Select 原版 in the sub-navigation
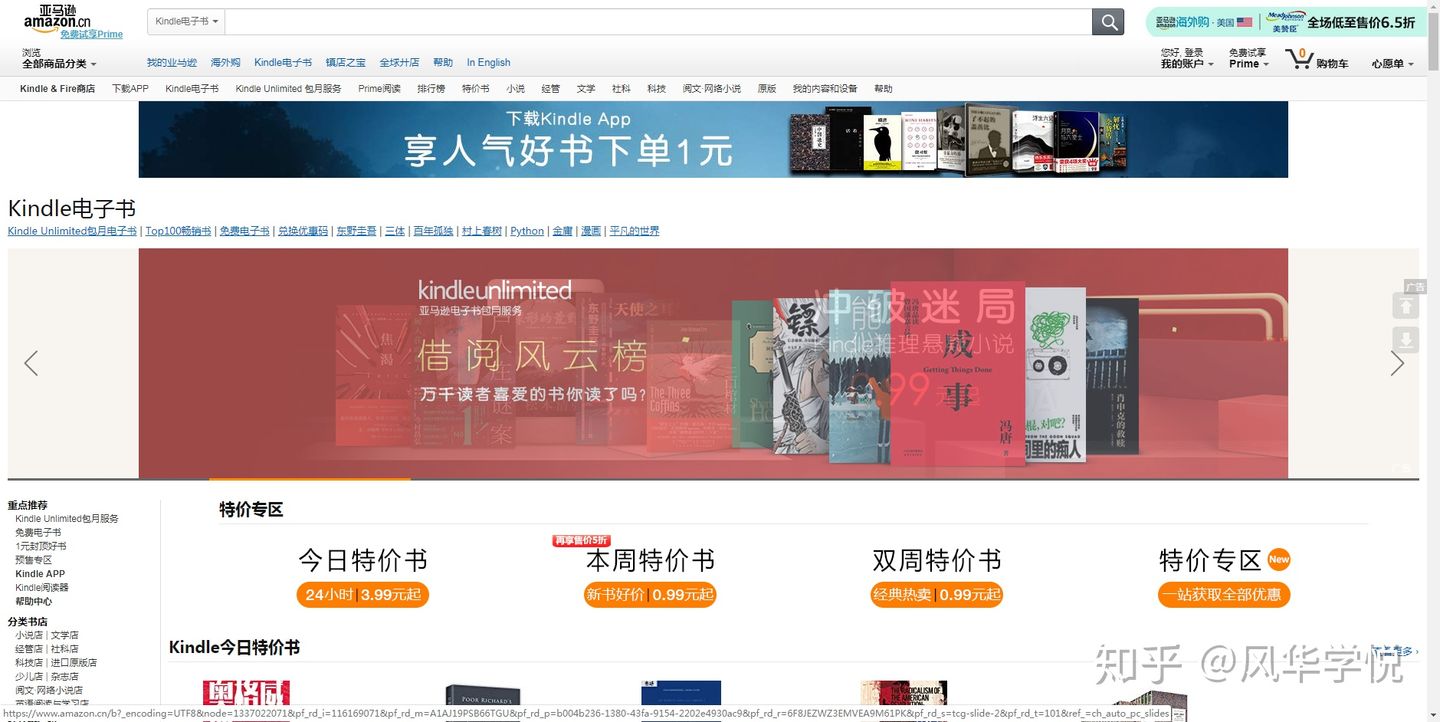 767,89
